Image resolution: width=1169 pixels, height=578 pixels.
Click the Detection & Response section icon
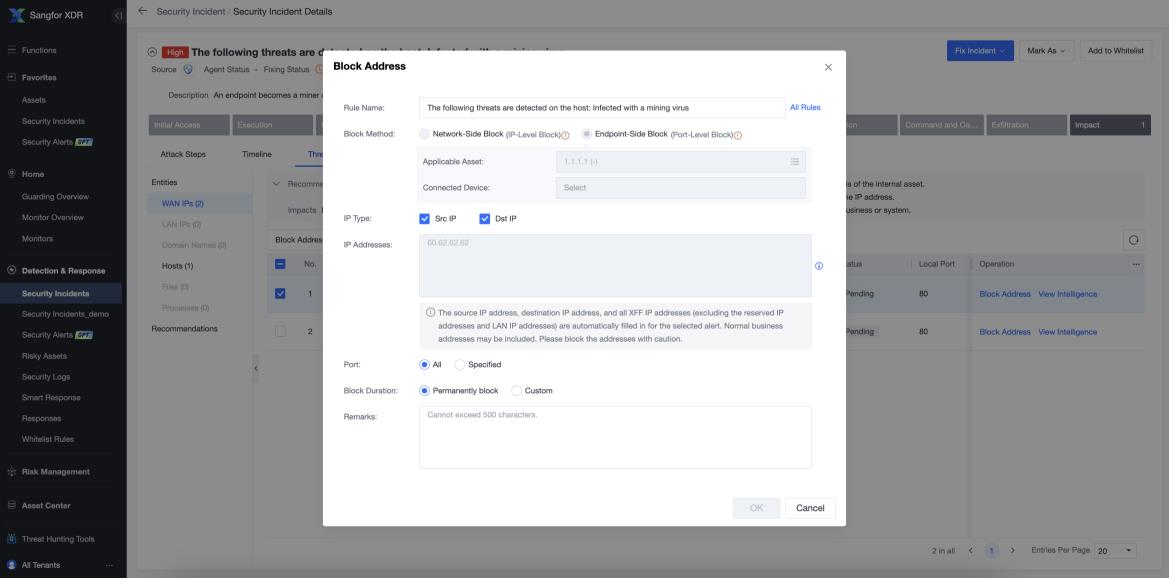11,271
